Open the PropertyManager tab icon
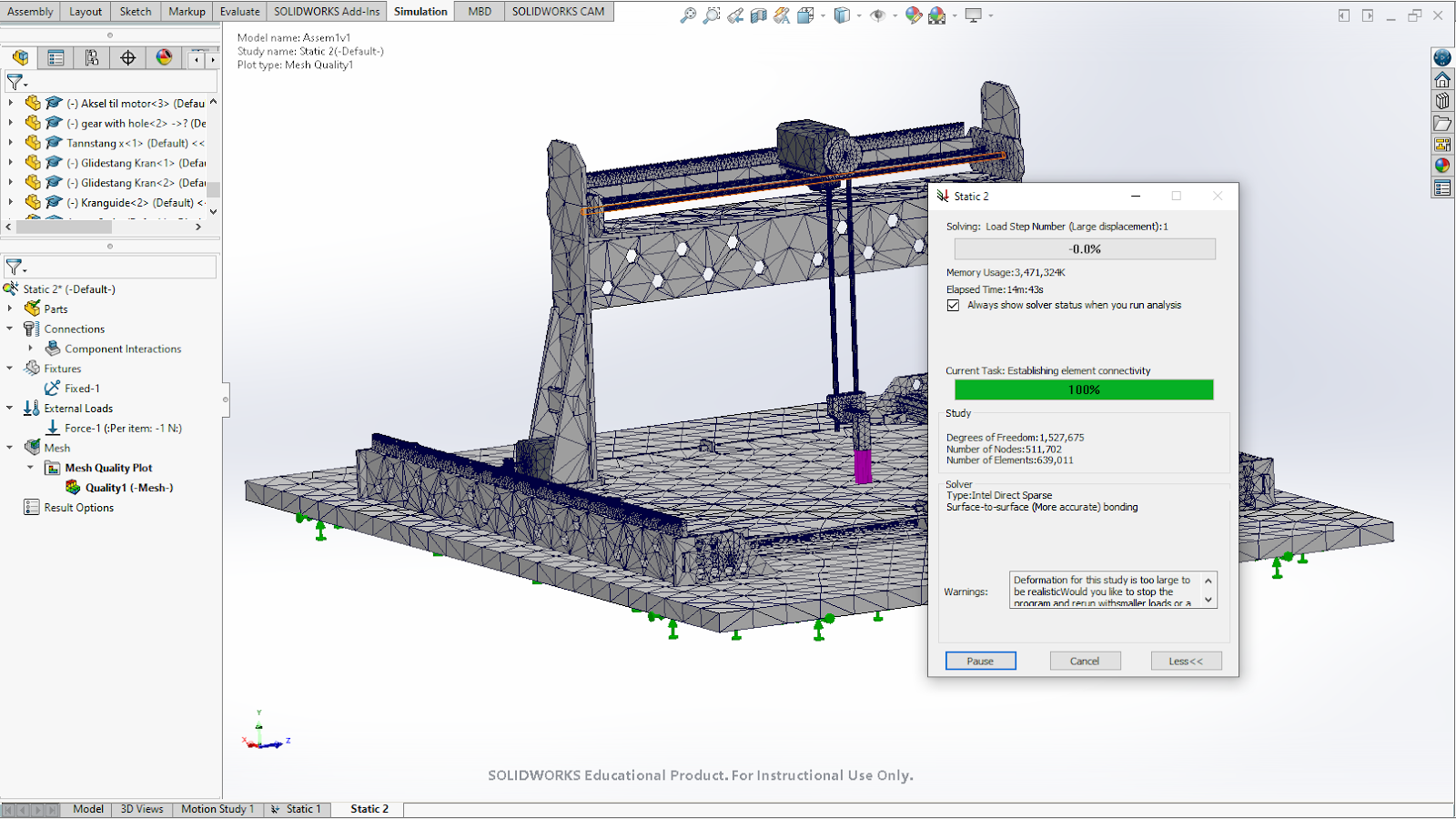The image size is (1456, 819). (x=56, y=57)
